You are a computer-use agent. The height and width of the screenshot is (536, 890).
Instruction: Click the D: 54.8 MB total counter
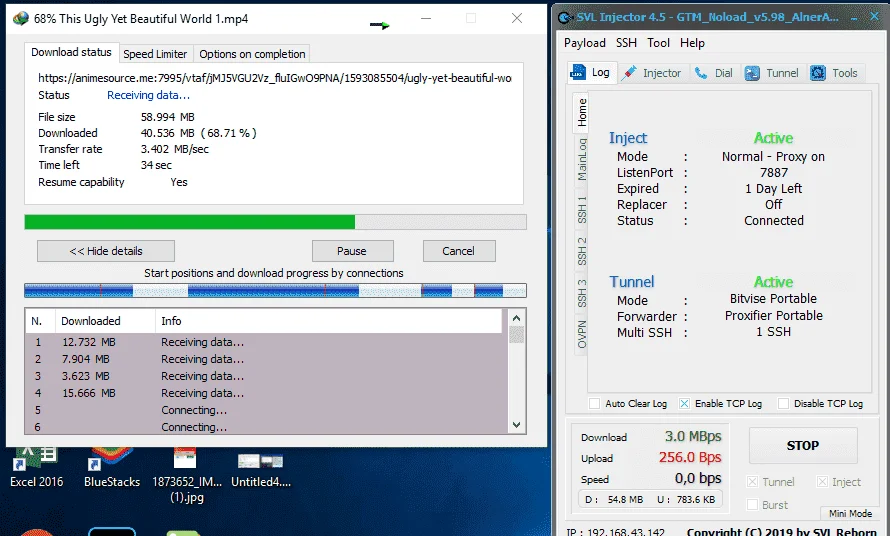(614, 499)
